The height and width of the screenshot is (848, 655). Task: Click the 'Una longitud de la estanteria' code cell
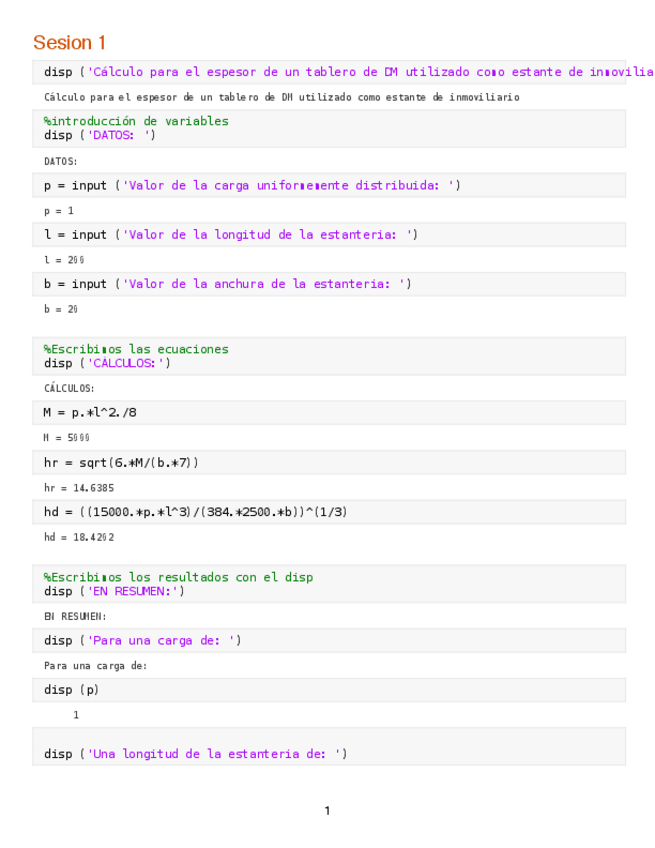pos(196,753)
